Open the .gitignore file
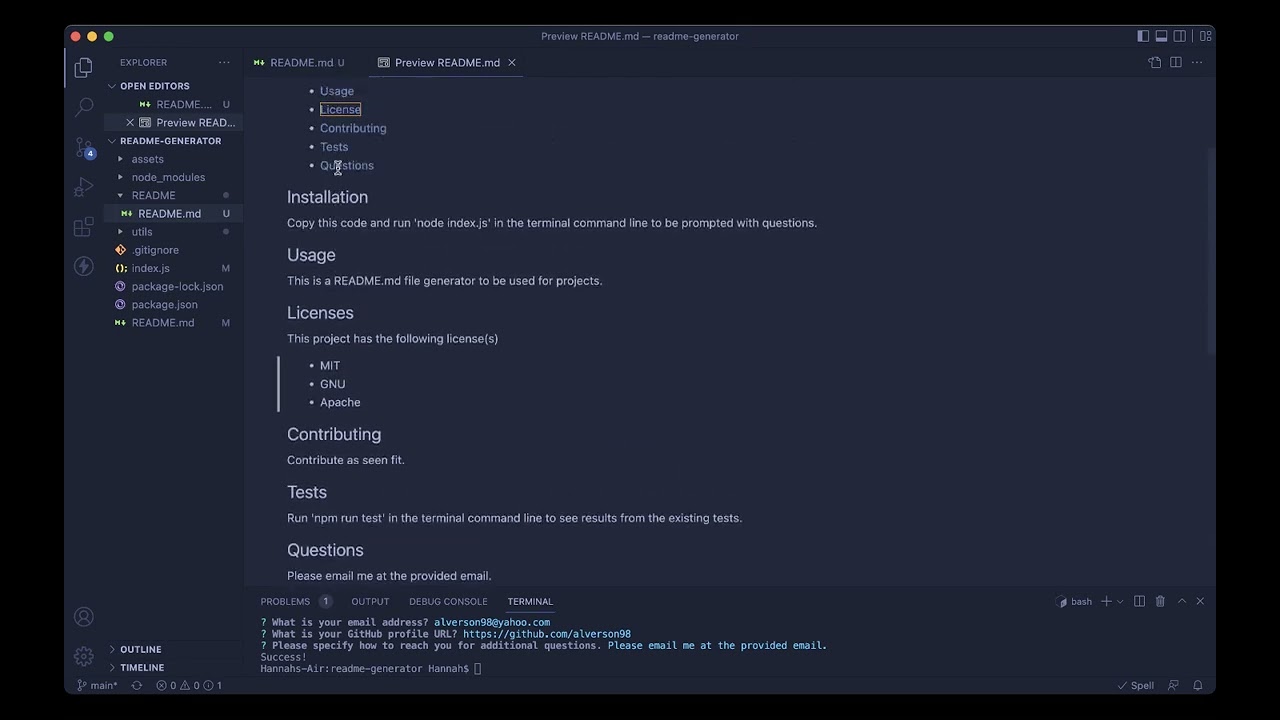 point(155,250)
